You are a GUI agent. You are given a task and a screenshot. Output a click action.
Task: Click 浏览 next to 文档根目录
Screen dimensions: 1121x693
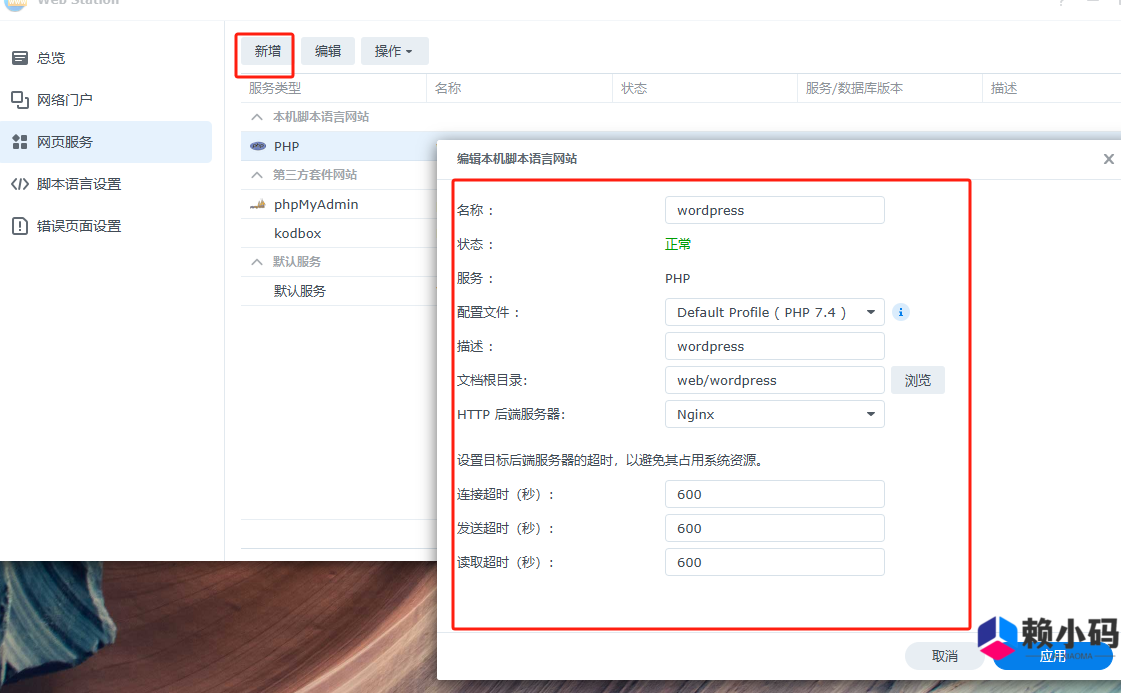click(917, 380)
